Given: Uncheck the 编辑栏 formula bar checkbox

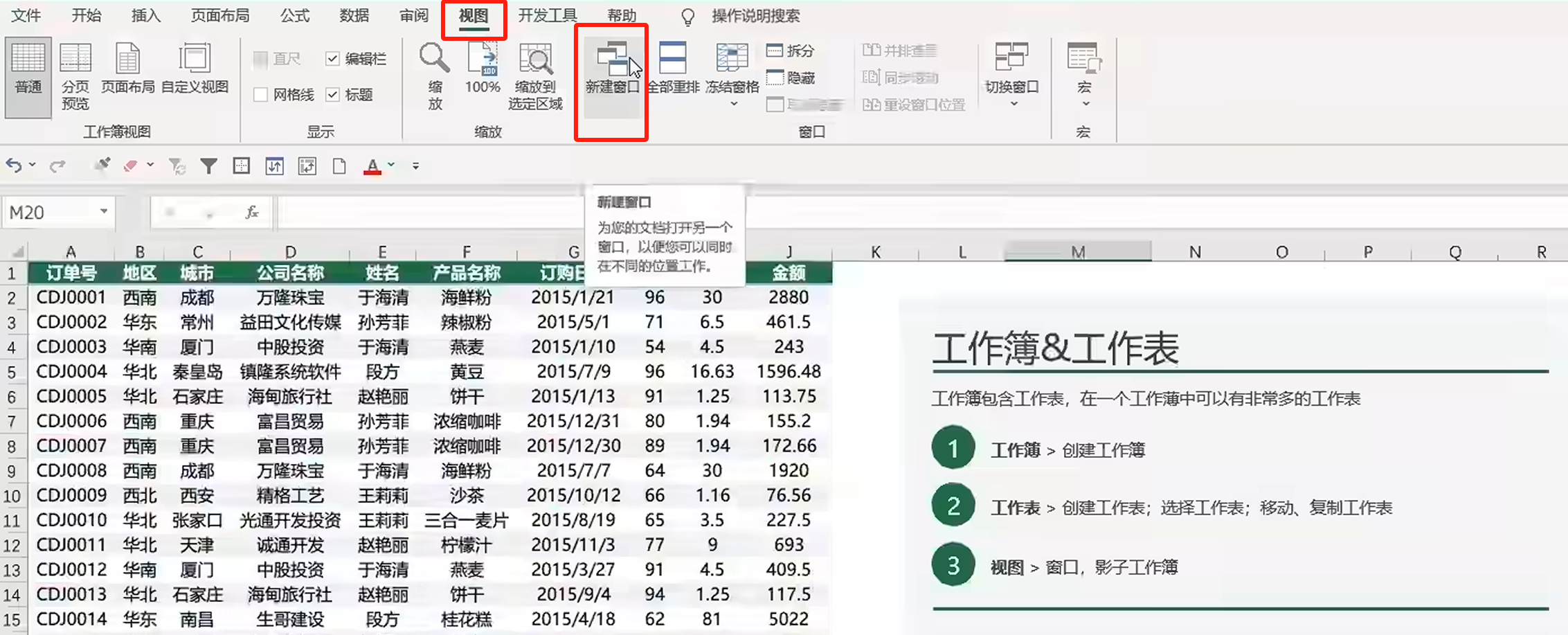Looking at the screenshot, I should pos(333,59).
